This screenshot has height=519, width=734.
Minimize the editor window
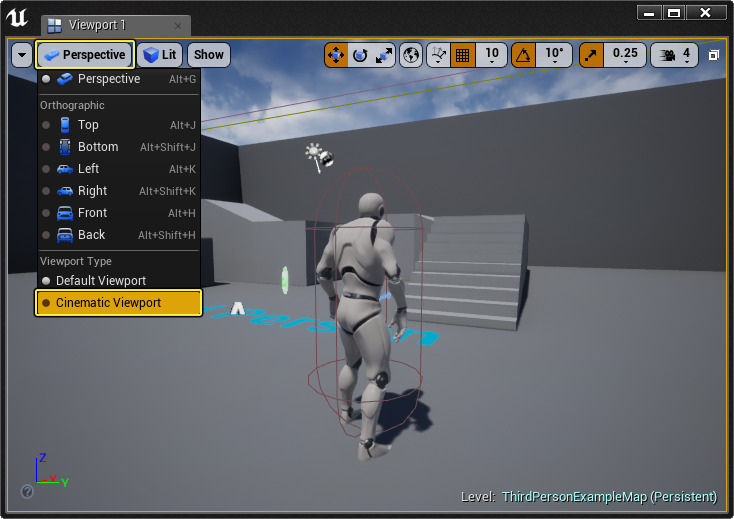click(x=649, y=13)
